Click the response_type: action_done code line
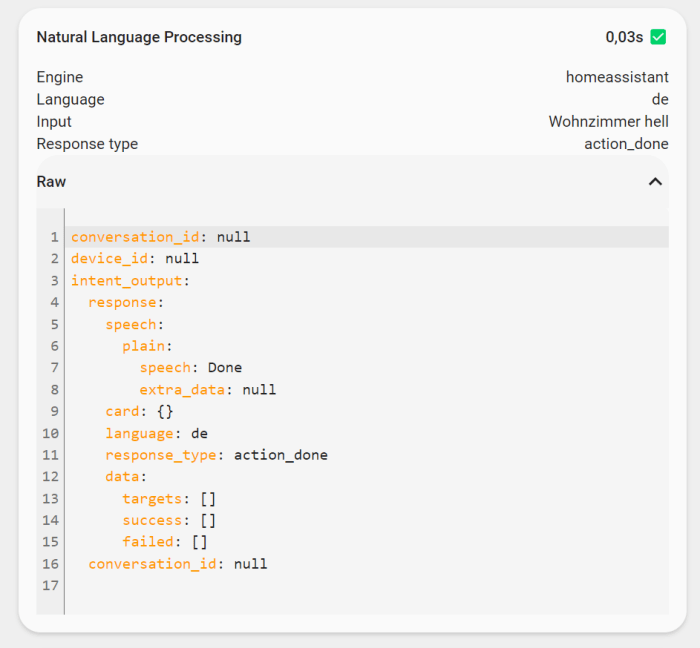Viewport: 700px width, 648px height. pyautogui.click(x=217, y=455)
